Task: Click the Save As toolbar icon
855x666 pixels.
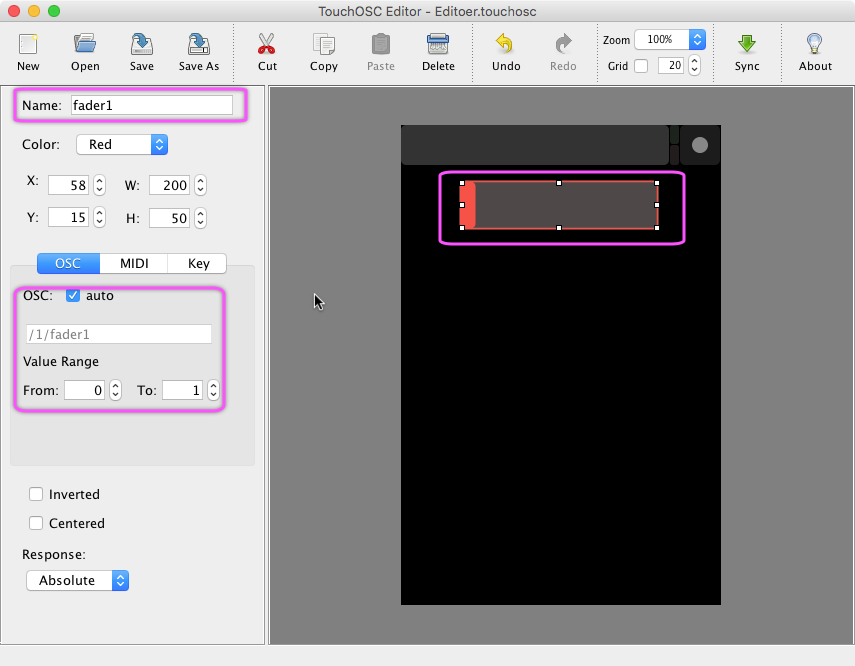Action: click(x=198, y=45)
